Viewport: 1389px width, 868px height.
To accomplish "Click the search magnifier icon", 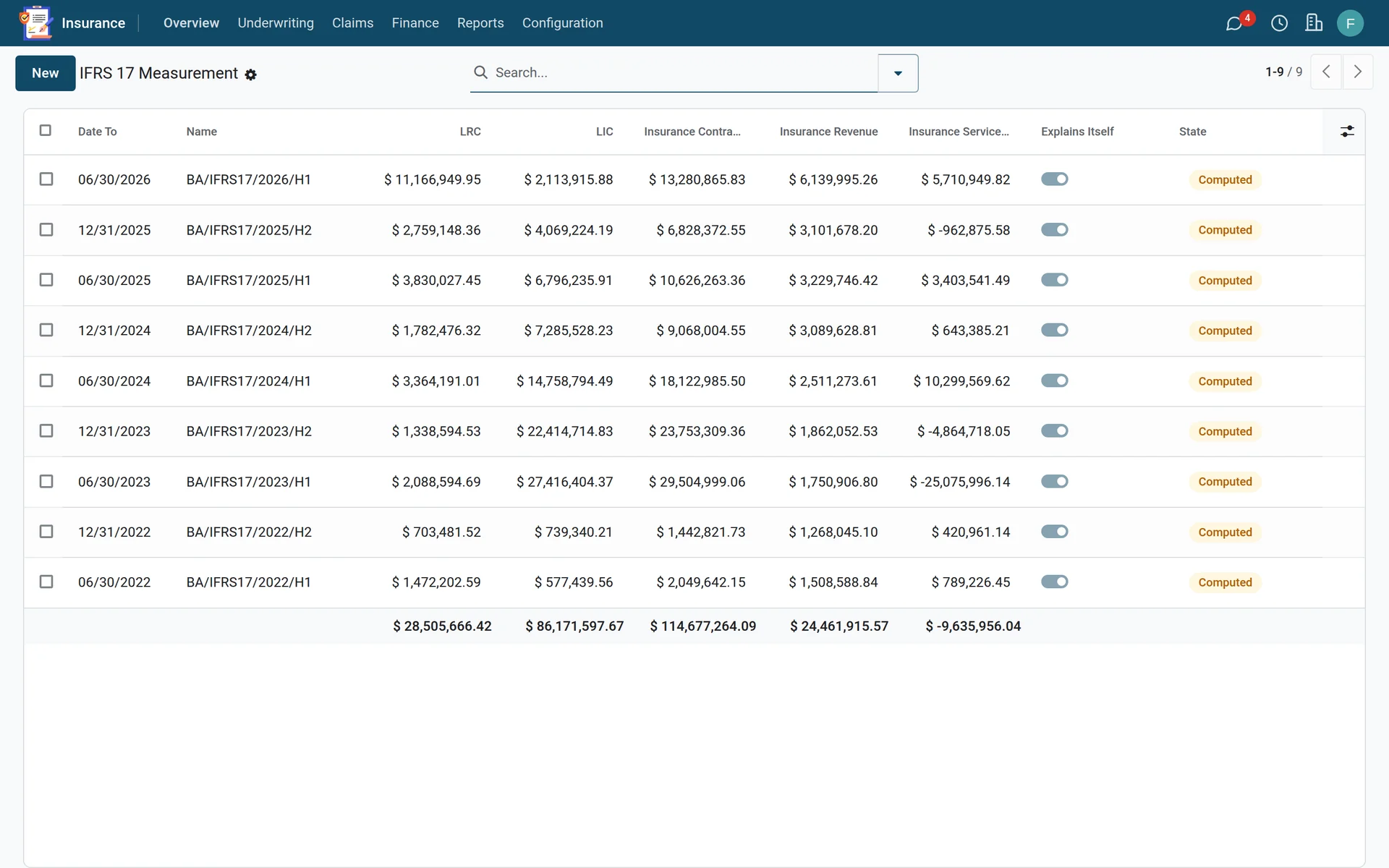I will [480, 72].
